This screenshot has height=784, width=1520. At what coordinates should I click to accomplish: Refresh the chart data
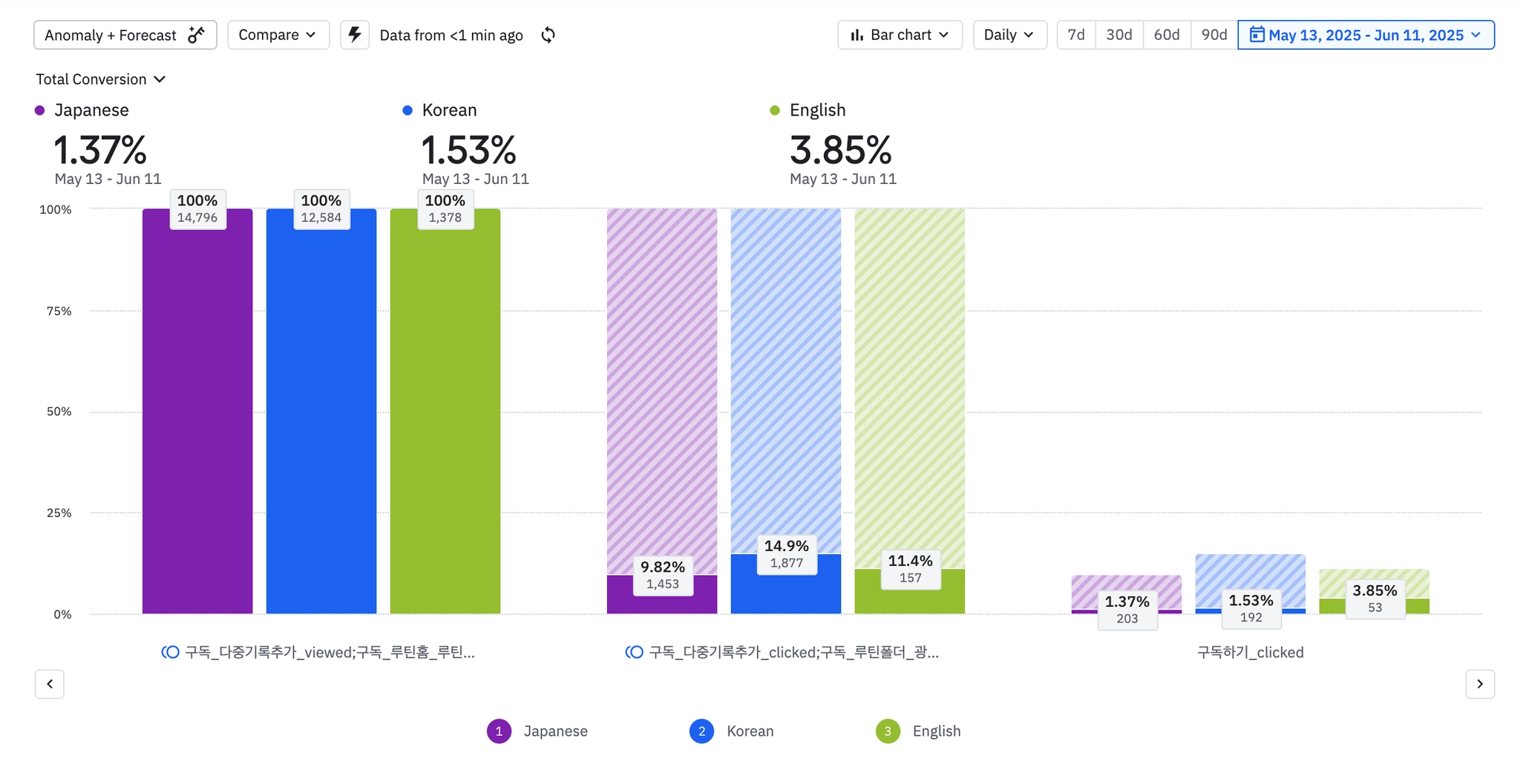point(548,35)
